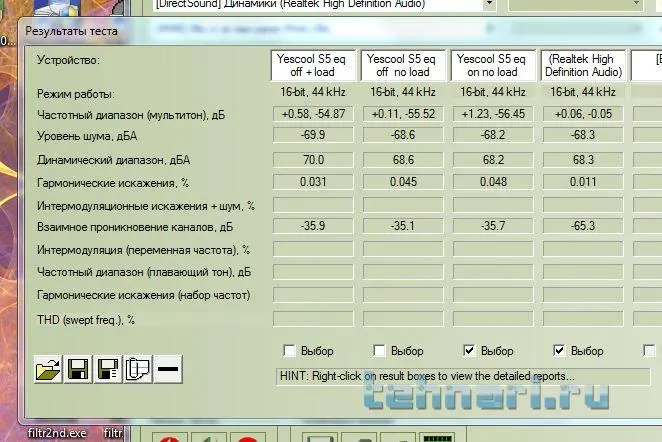Select frequency response value +0.06, -0.05
The image size is (662, 442).
coord(583,114)
